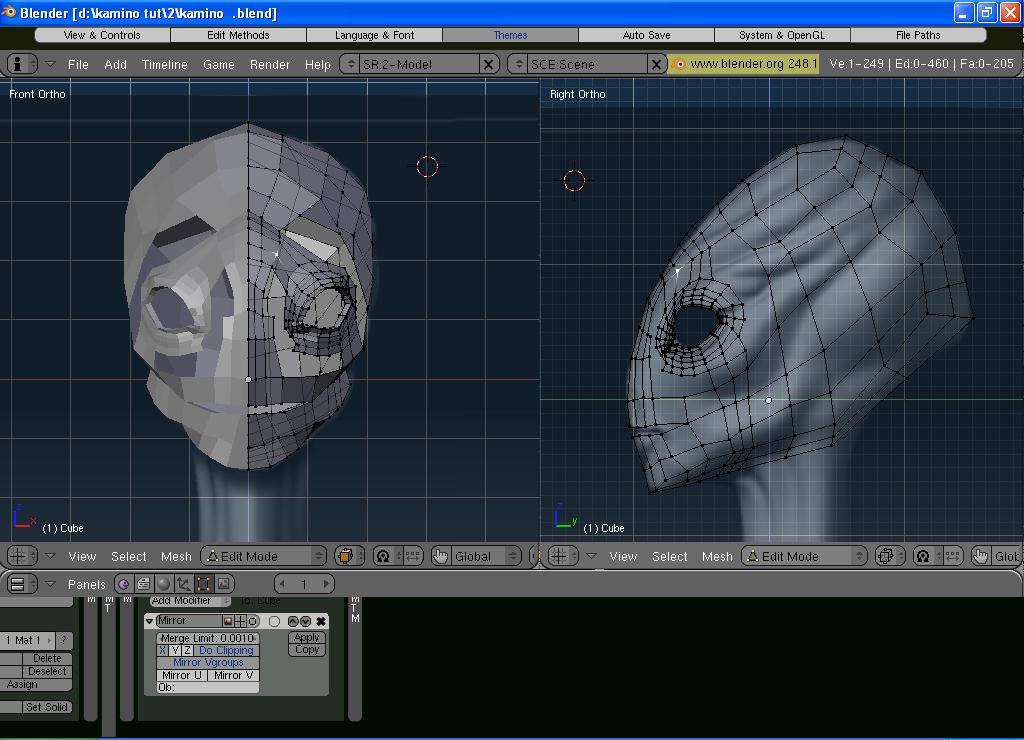Toggle Mirror U option
This screenshot has width=1024, height=740.
[x=182, y=675]
